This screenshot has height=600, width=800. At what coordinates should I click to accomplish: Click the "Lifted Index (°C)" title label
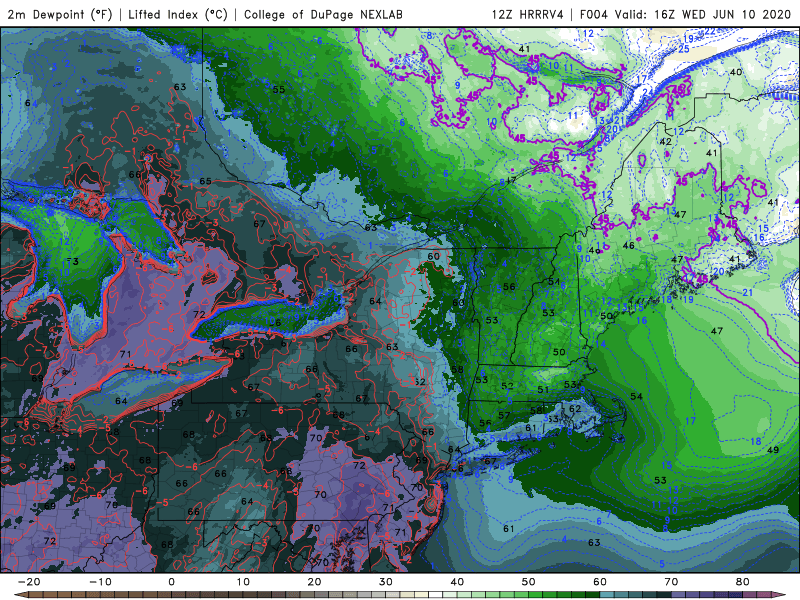178,14
